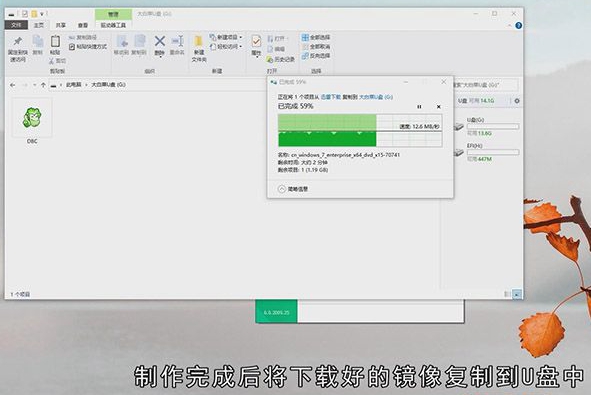Click 大白菜U盘 (G:) link in the copy dialog
Image resolution: width=591 pixels, height=395 pixels.
pos(376,97)
